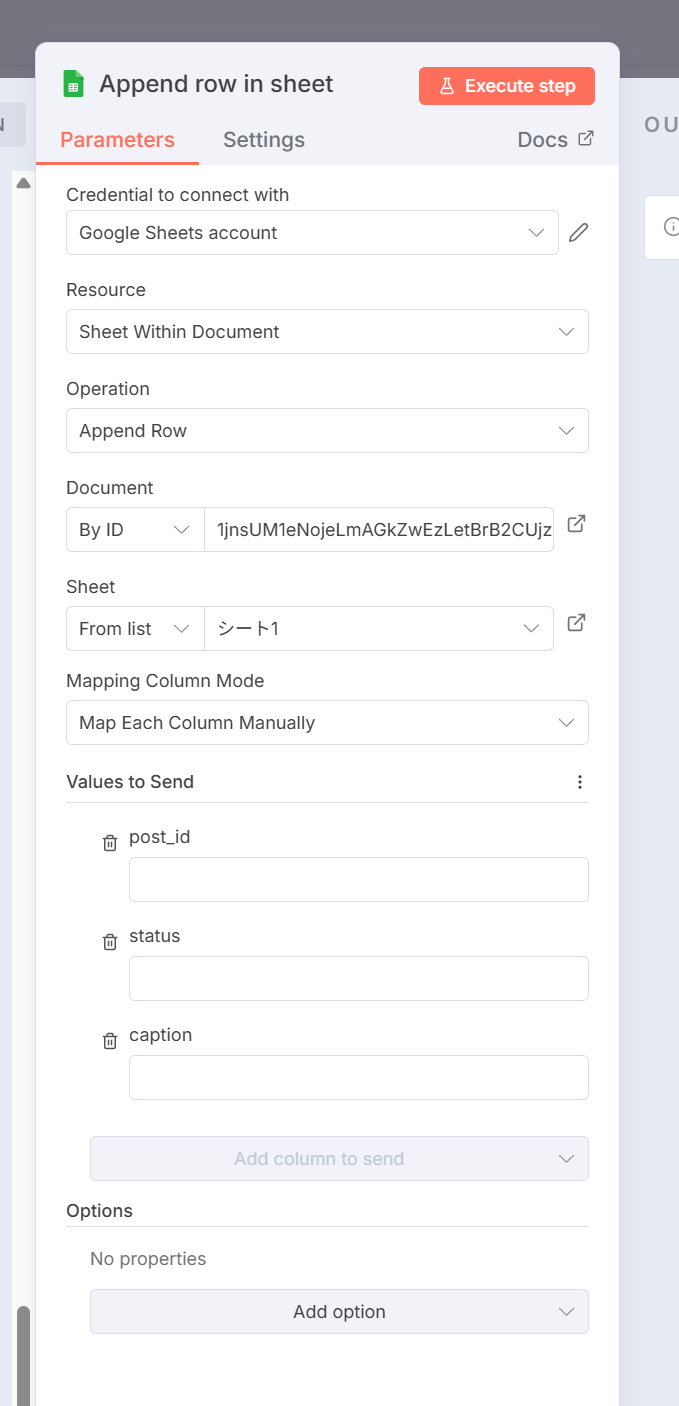
Task: Click into the post_id value field
Action: [358, 880]
